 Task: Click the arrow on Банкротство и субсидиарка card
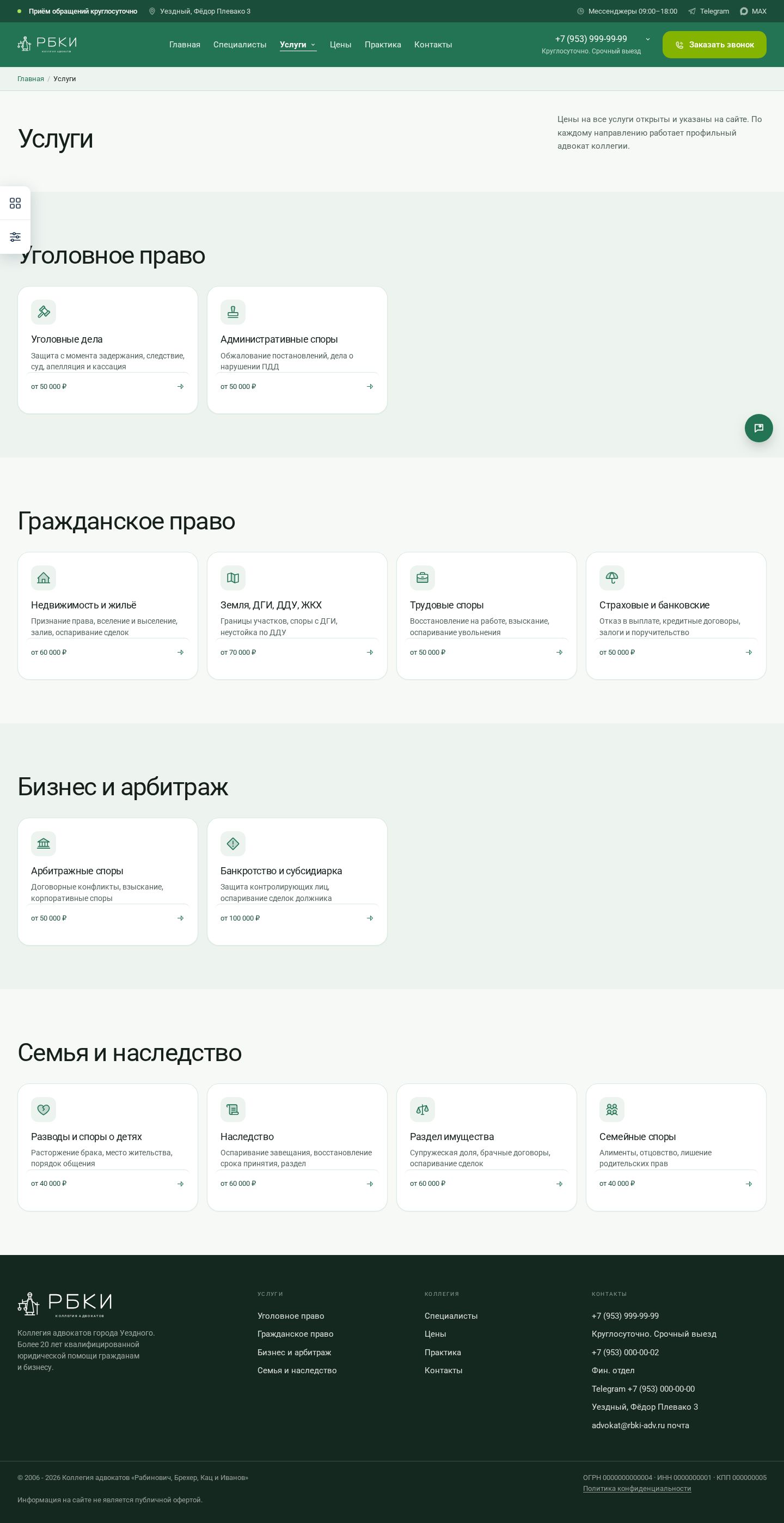[x=370, y=918]
